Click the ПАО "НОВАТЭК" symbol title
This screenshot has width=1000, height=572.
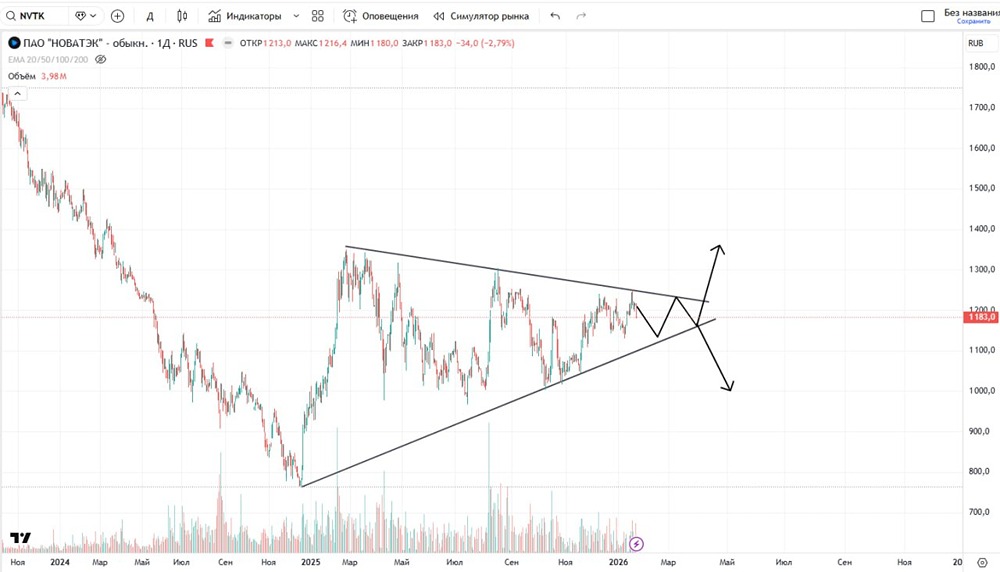coord(62,43)
